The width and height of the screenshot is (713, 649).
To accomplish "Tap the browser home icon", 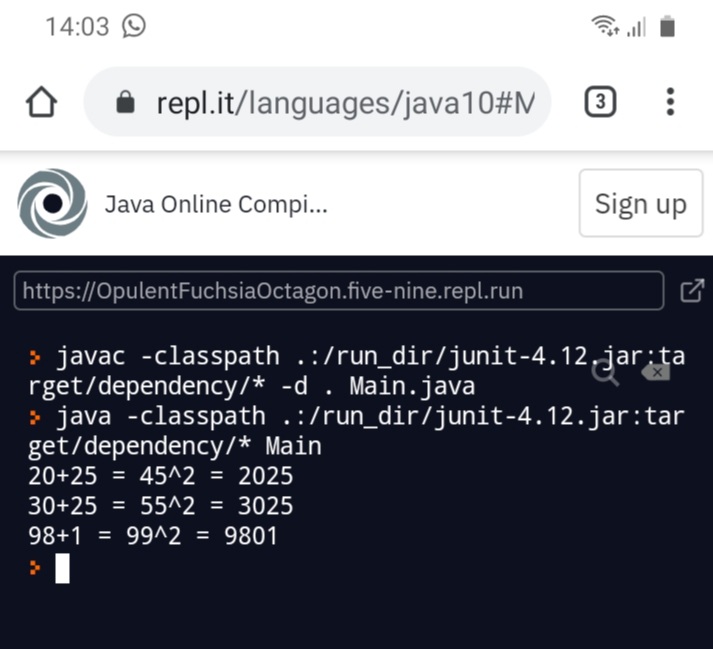I will 41,102.
